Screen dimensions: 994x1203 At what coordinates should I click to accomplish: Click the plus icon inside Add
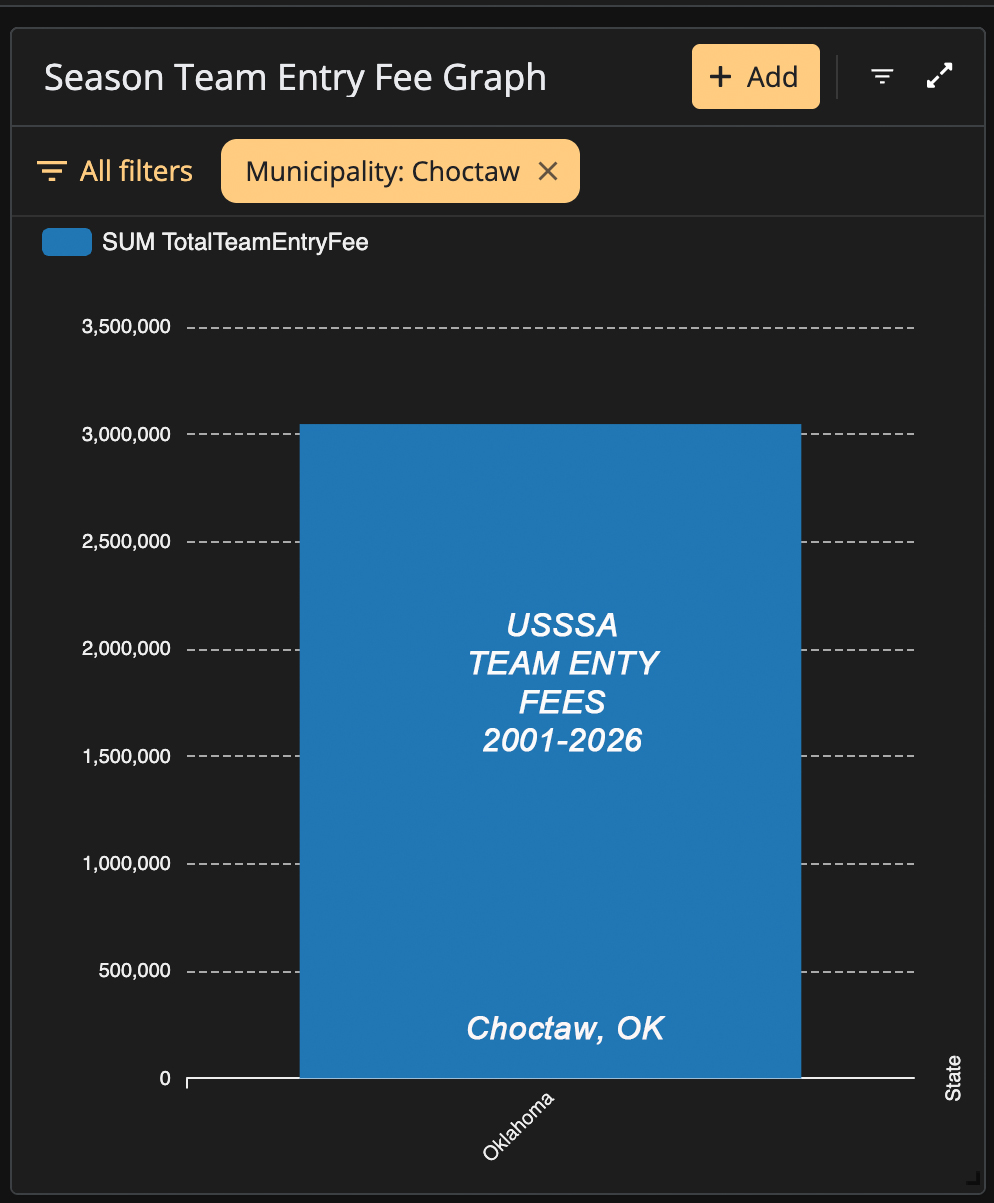pyautogui.click(x=720, y=77)
